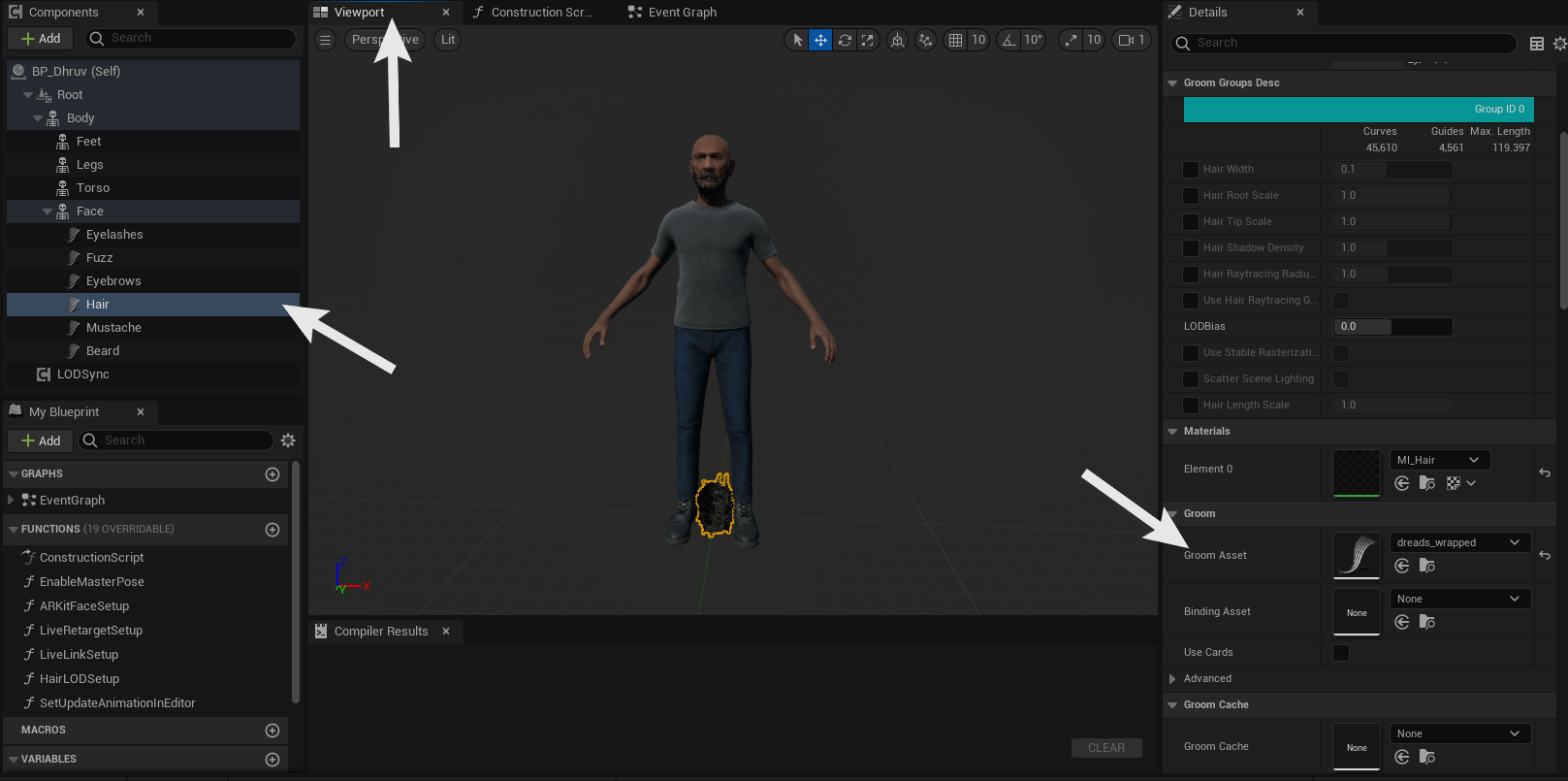
Task: Collapse Body component tree node
Action: (38, 118)
